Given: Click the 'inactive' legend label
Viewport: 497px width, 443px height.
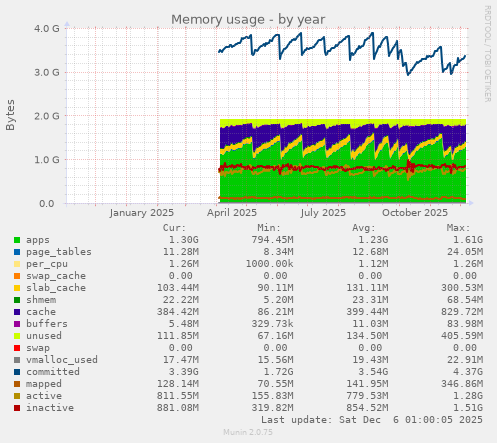Looking at the screenshot, I should pos(50,408).
